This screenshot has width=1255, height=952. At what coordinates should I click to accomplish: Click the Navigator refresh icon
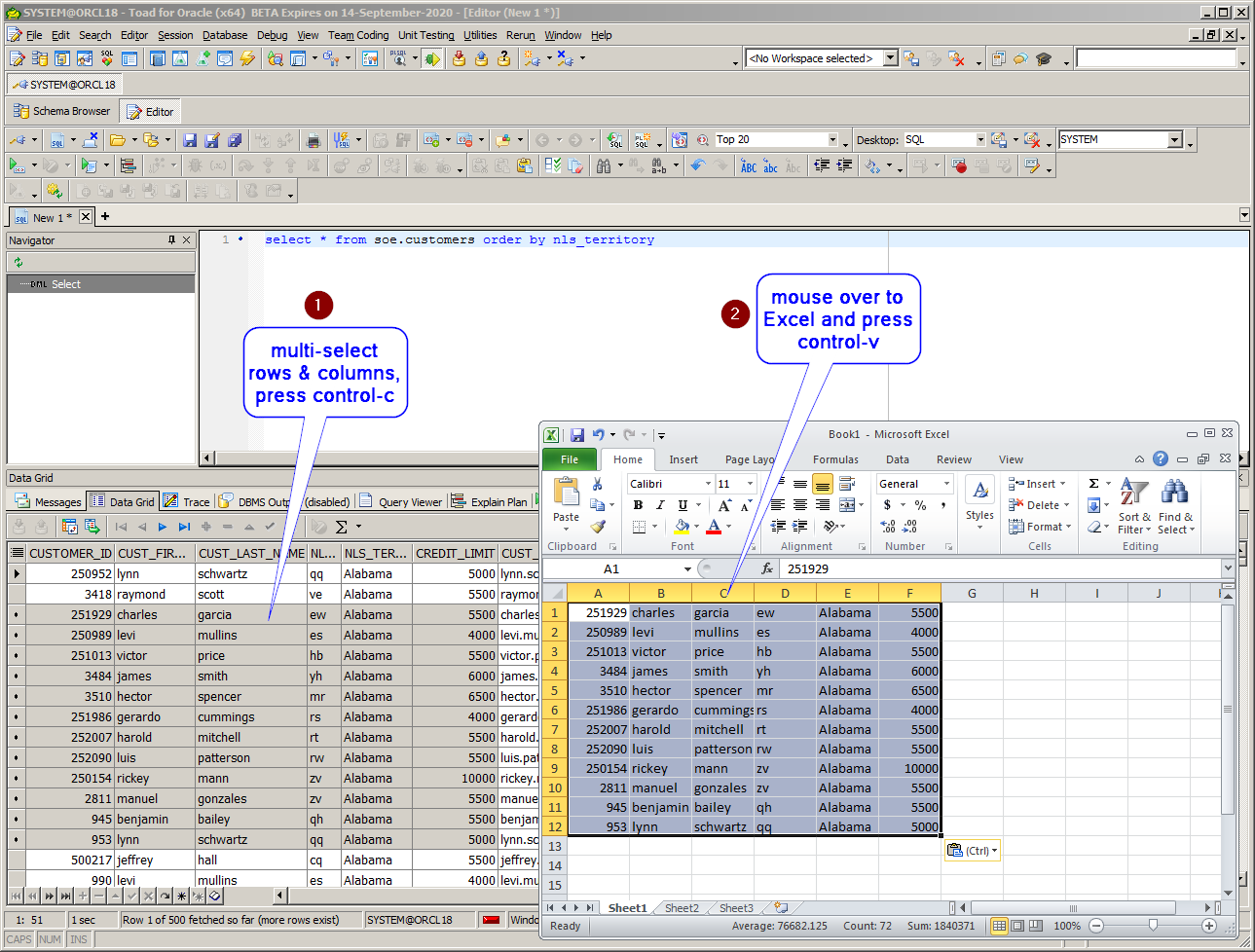tap(18, 262)
